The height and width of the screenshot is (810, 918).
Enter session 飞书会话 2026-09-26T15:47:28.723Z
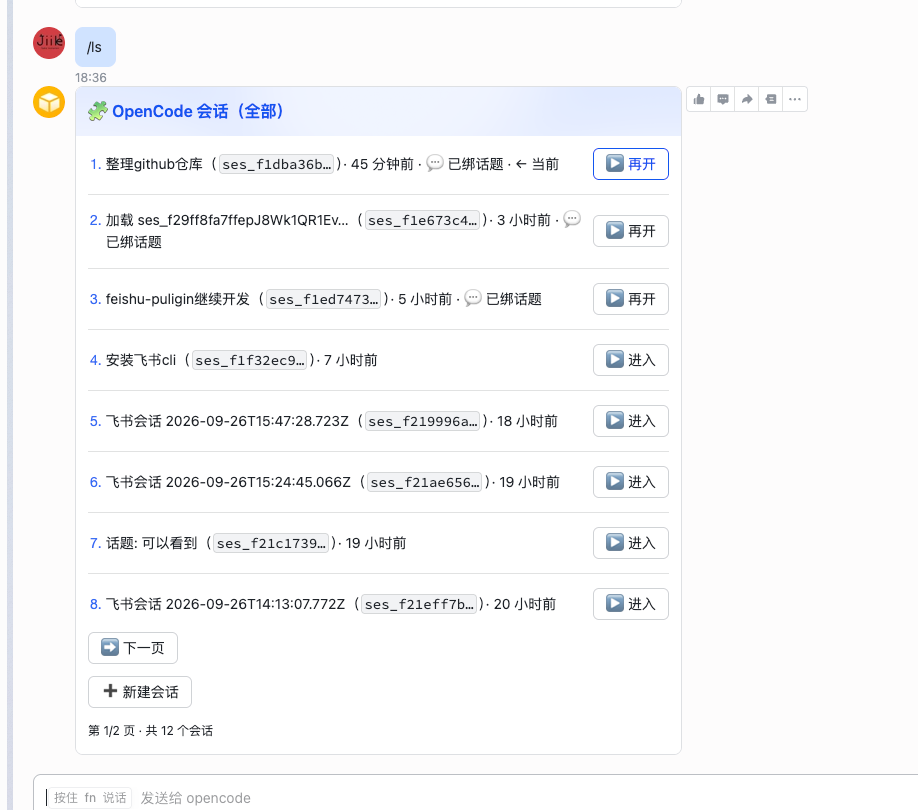click(631, 421)
